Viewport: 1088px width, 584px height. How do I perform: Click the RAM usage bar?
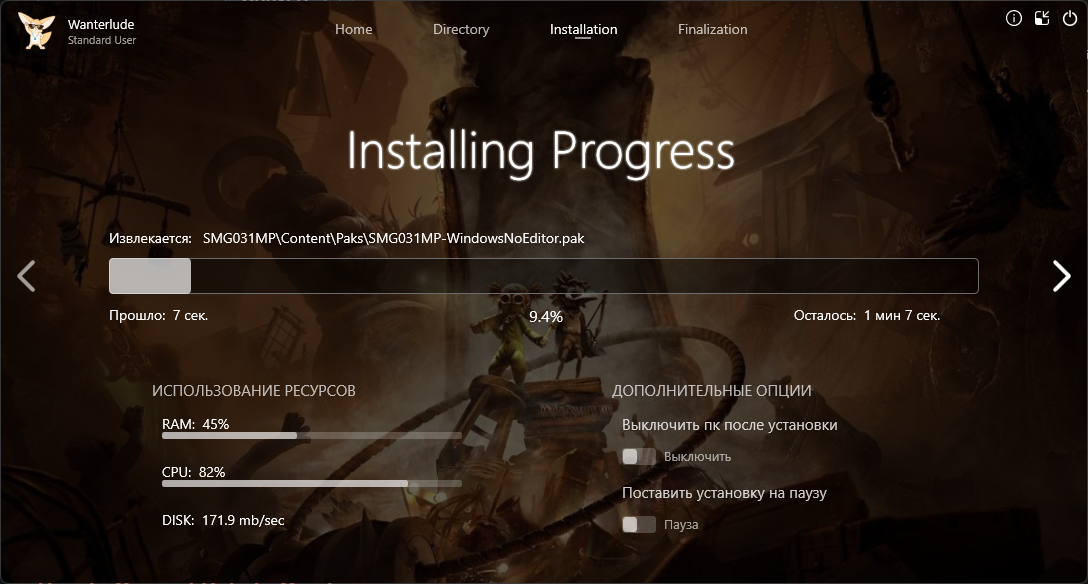pos(312,436)
